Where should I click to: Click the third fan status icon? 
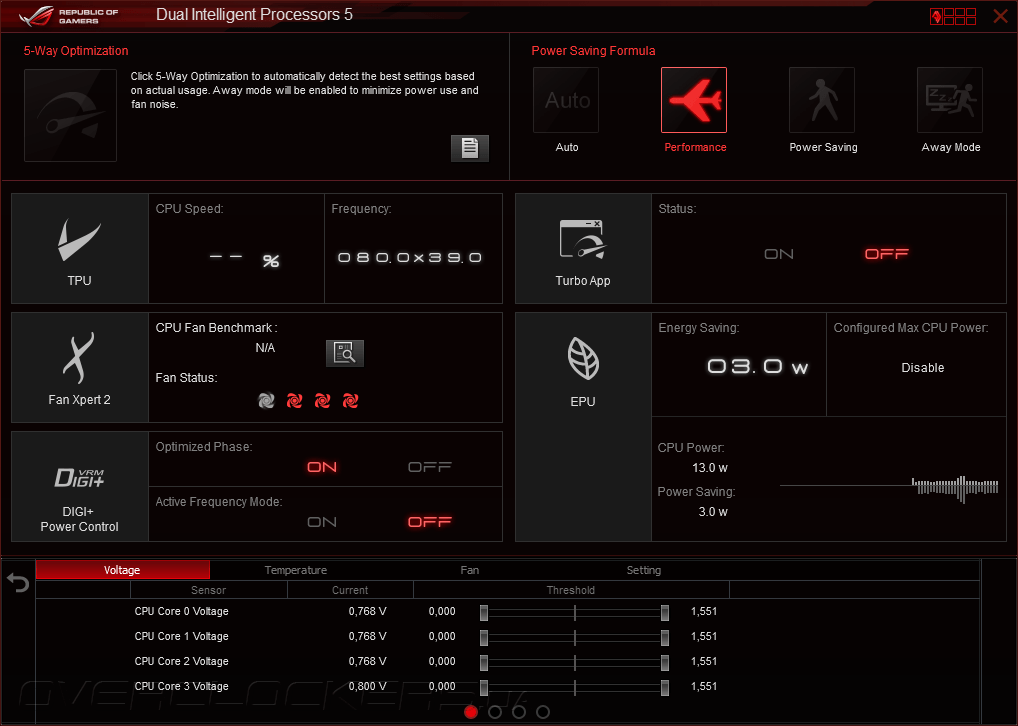(x=322, y=401)
